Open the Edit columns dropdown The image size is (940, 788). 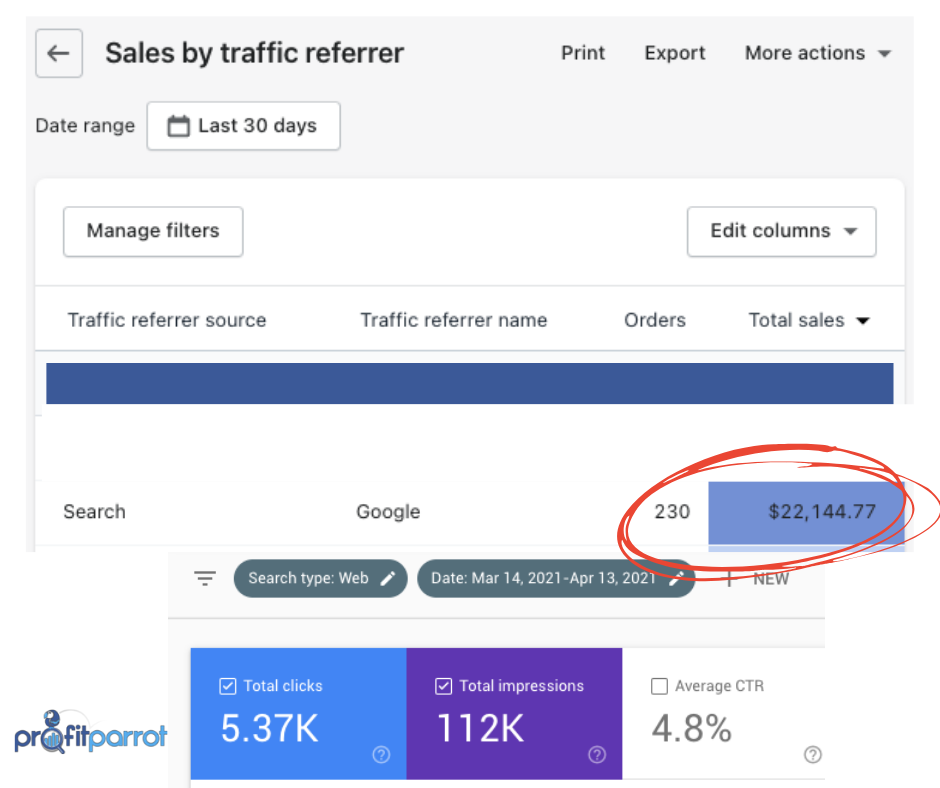tap(781, 231)
